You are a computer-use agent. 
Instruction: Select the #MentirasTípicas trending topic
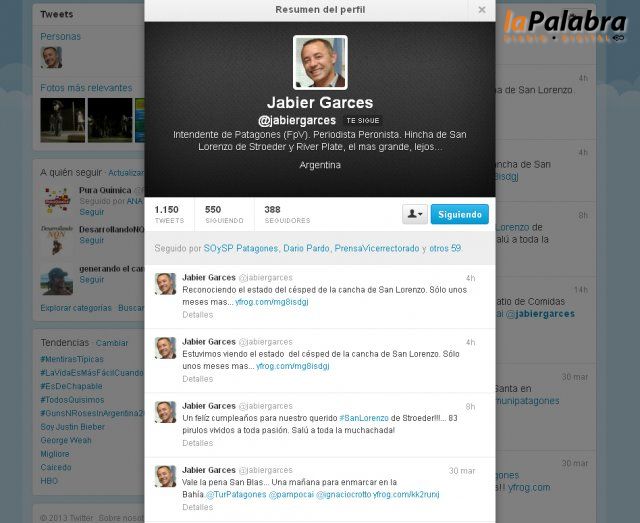72,359
